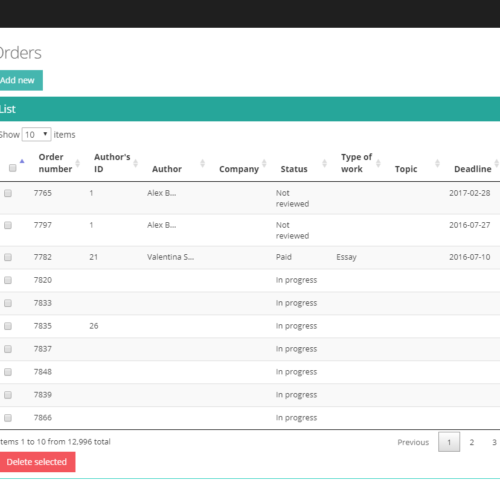Select current page 1 button
This screenshot has width=500, height=500.
pos(449,442)
